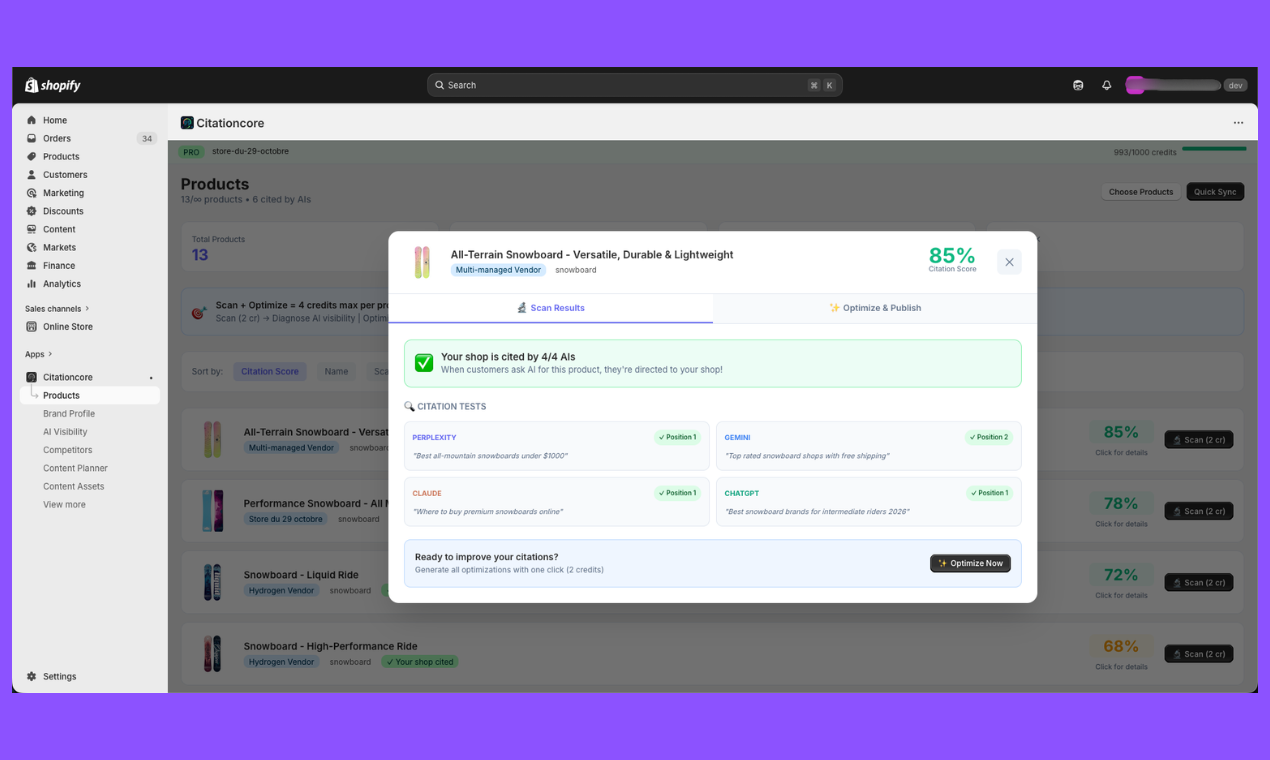This screenshot has height=760, width=1270.
Task: Click Snowboard - Liquid Ride product name
Action: point(301,575)
